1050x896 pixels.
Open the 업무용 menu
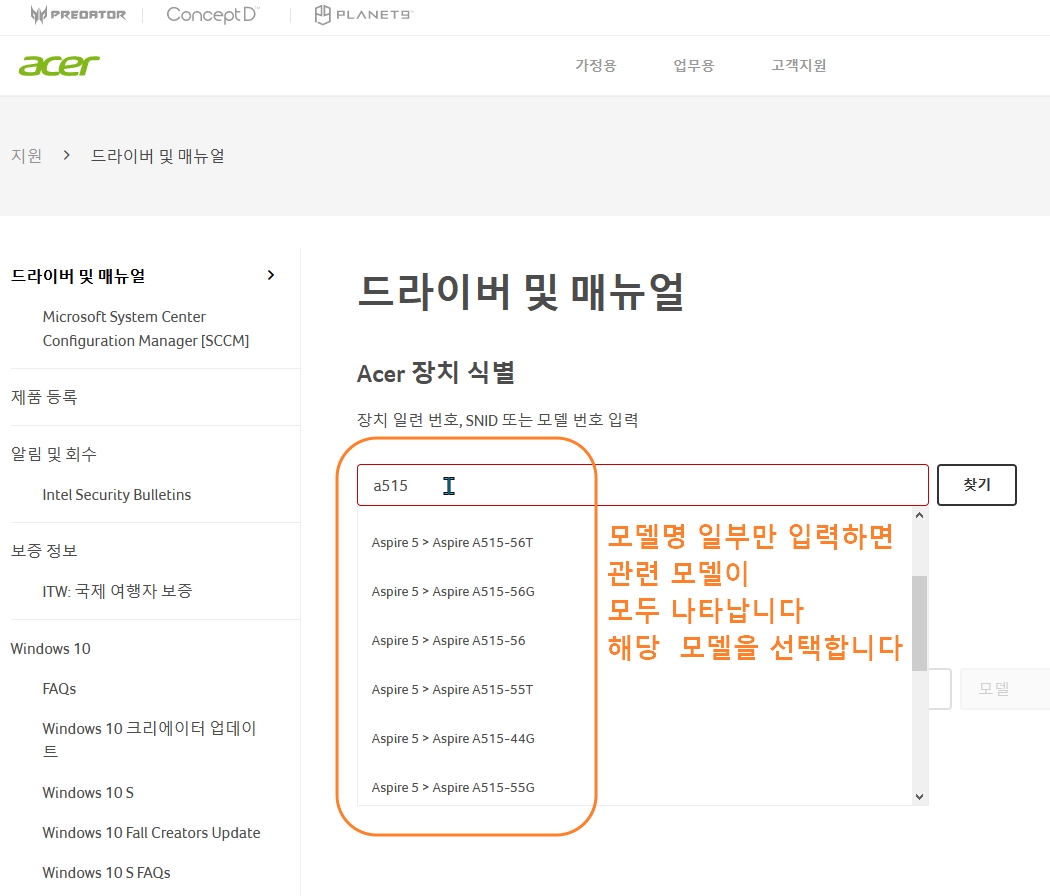[693, 64]
